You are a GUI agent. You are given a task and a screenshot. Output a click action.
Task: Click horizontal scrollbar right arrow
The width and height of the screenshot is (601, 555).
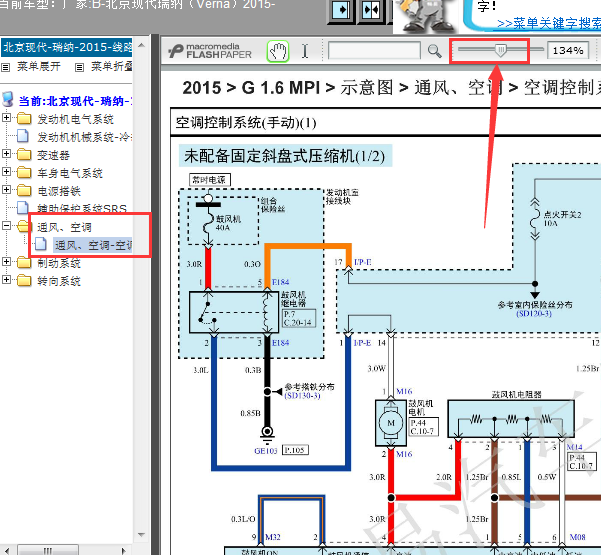click(x=123, y=550)
